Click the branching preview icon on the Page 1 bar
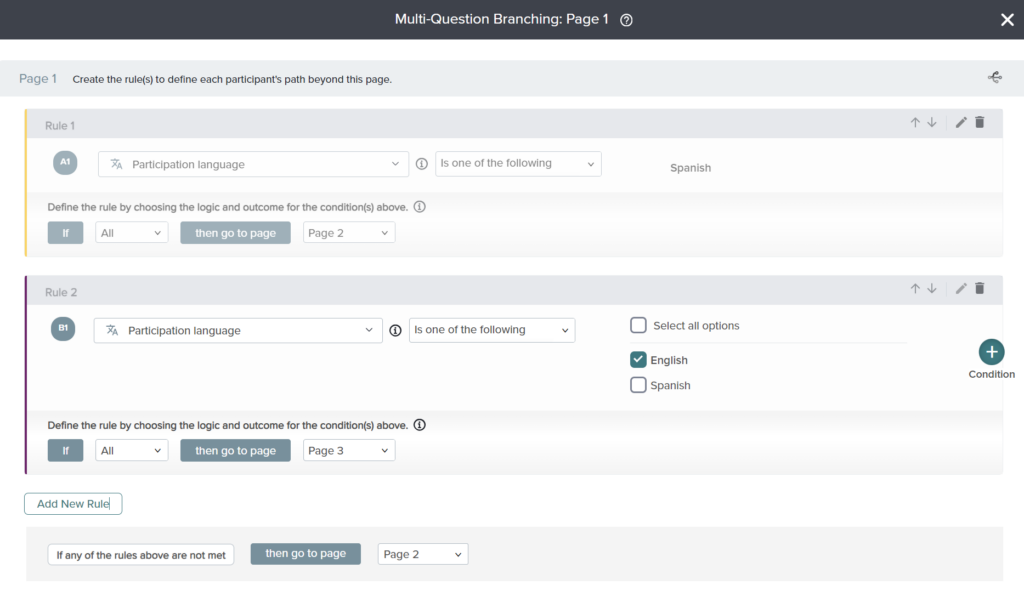This screenshot has width=1024, height=597. (995, 76)
